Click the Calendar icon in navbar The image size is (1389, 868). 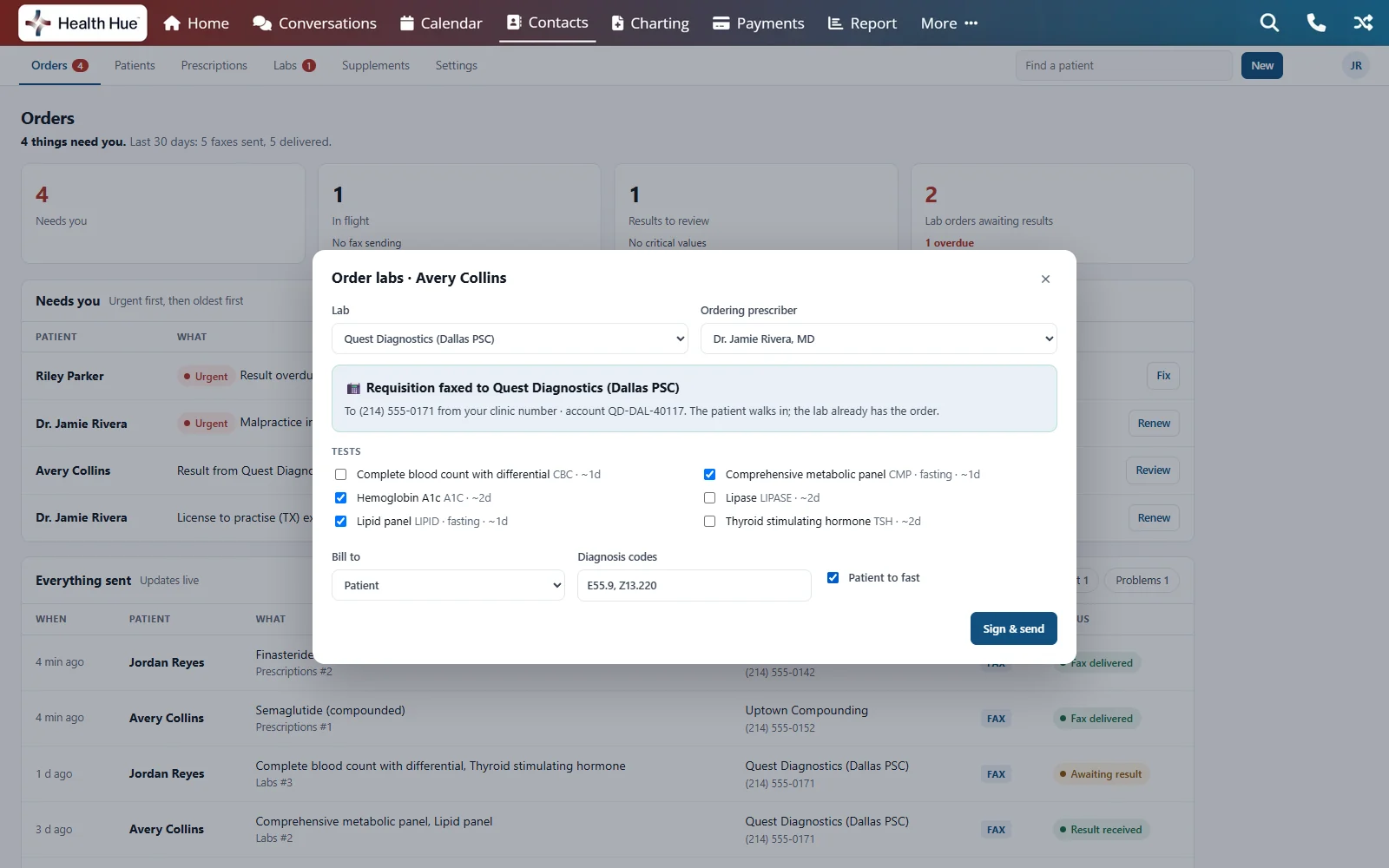407,23
